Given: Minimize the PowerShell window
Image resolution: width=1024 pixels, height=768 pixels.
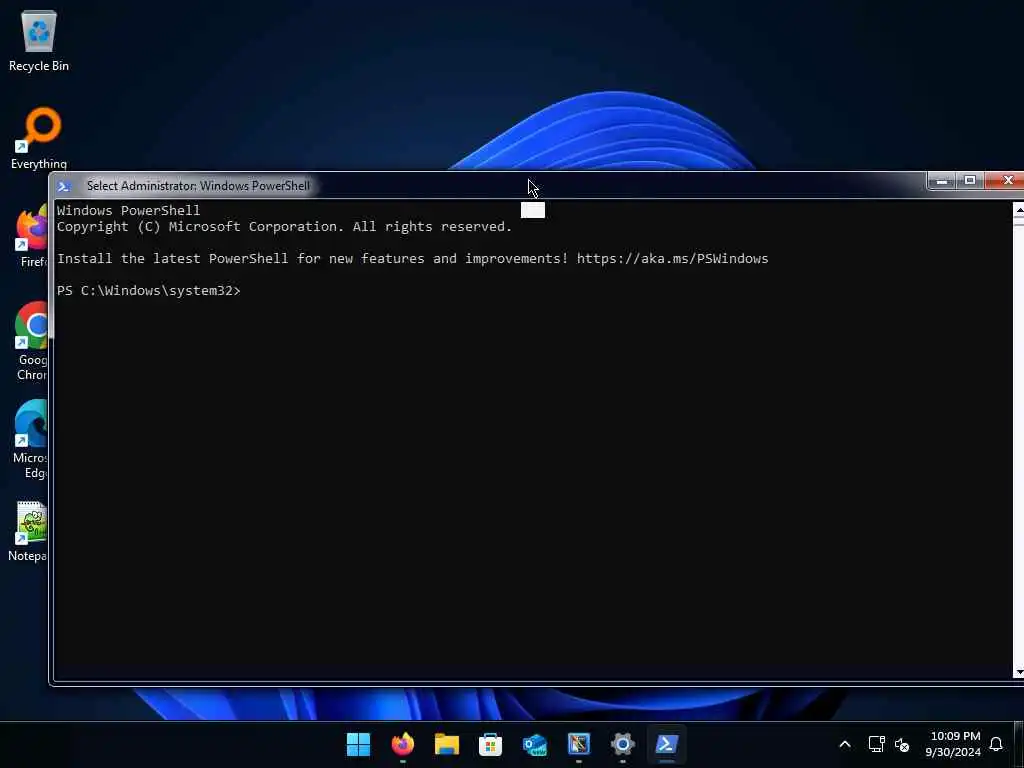Looking at the screenshot, I should [x=942, y=181].
